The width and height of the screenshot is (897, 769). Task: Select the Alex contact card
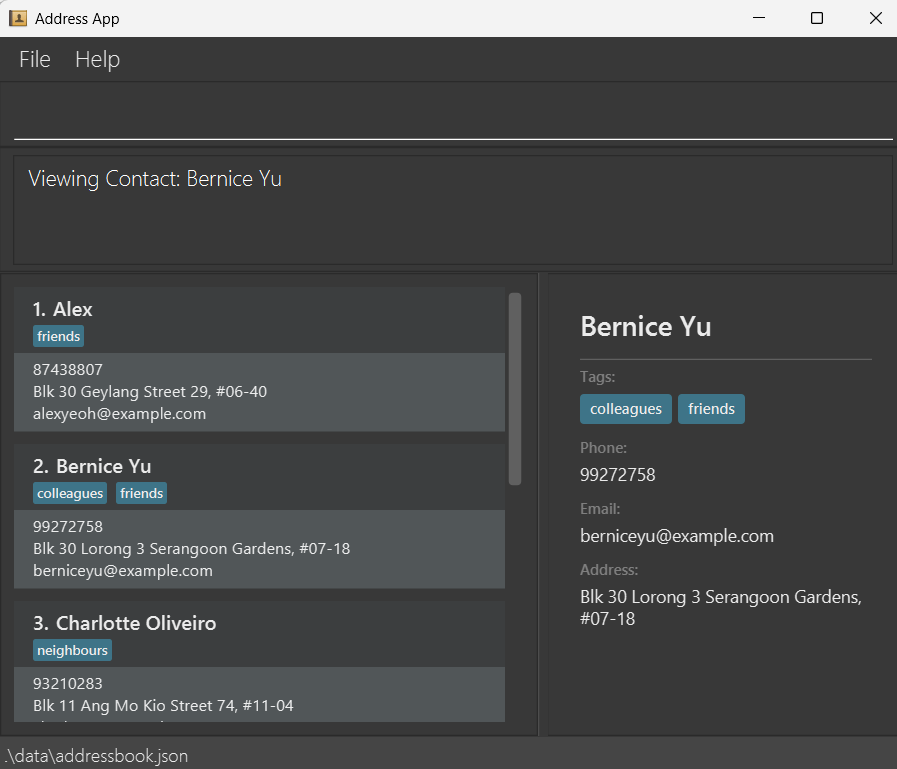(259, 310)
